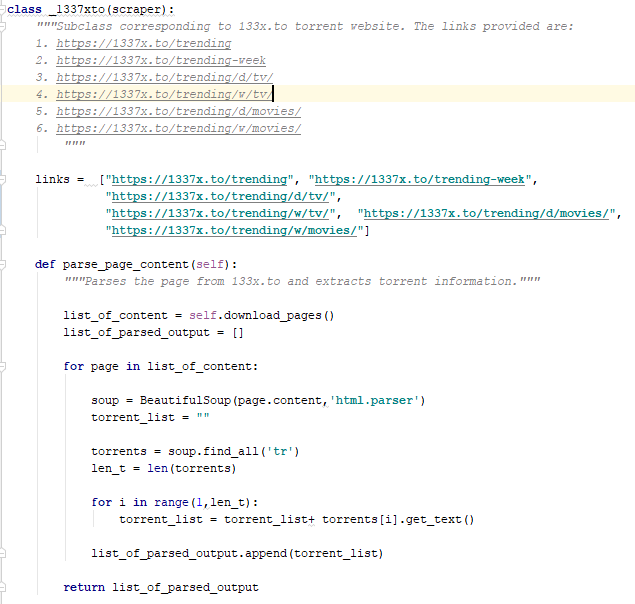The height and width of the screenshot is (604, 635).
Task: Open docstring link 1337x.to/trending
Action: pyautogui.click(x=144, y=43)
